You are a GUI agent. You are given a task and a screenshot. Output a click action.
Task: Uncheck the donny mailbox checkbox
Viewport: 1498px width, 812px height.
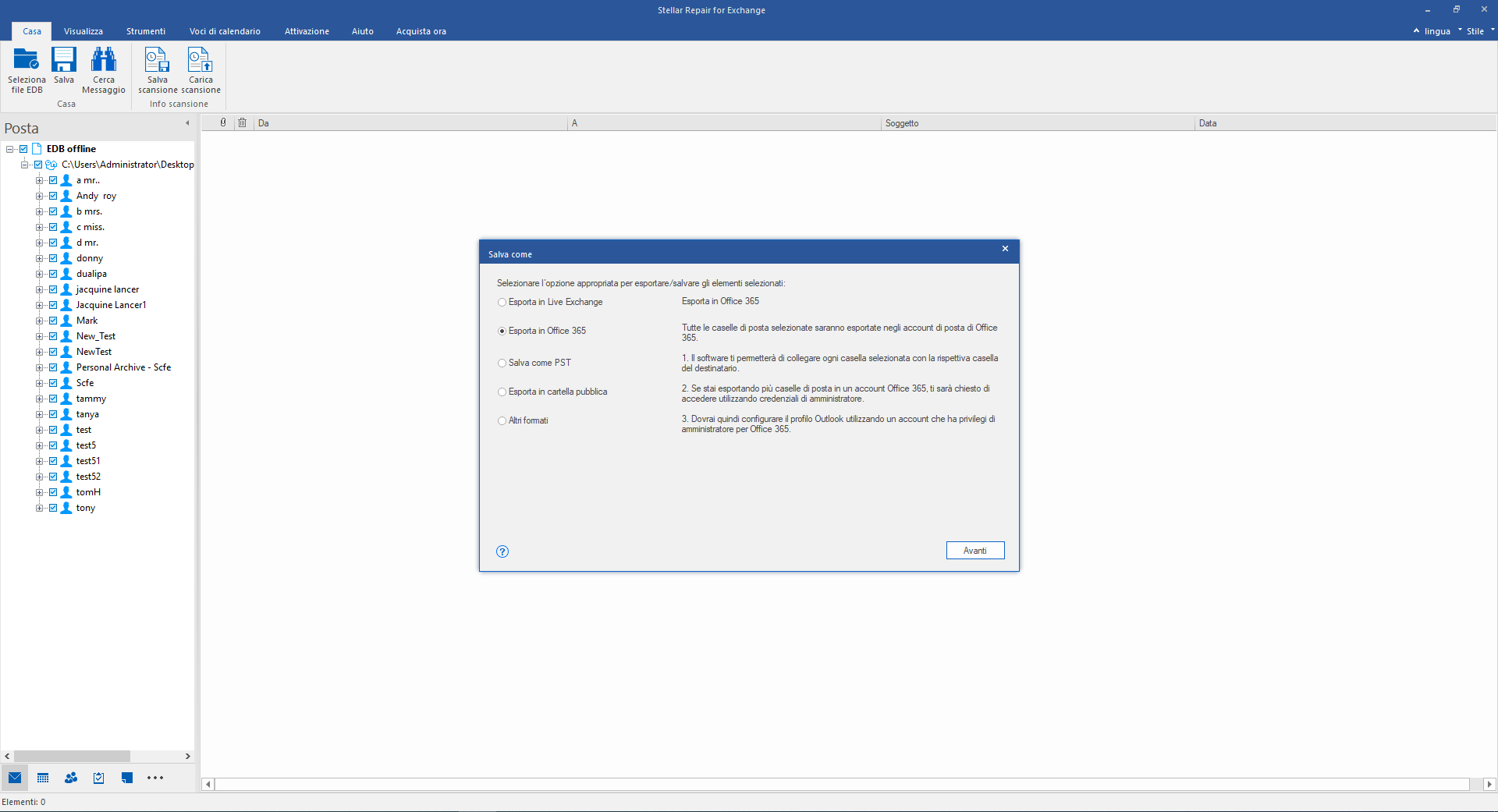tap(53, 258)
